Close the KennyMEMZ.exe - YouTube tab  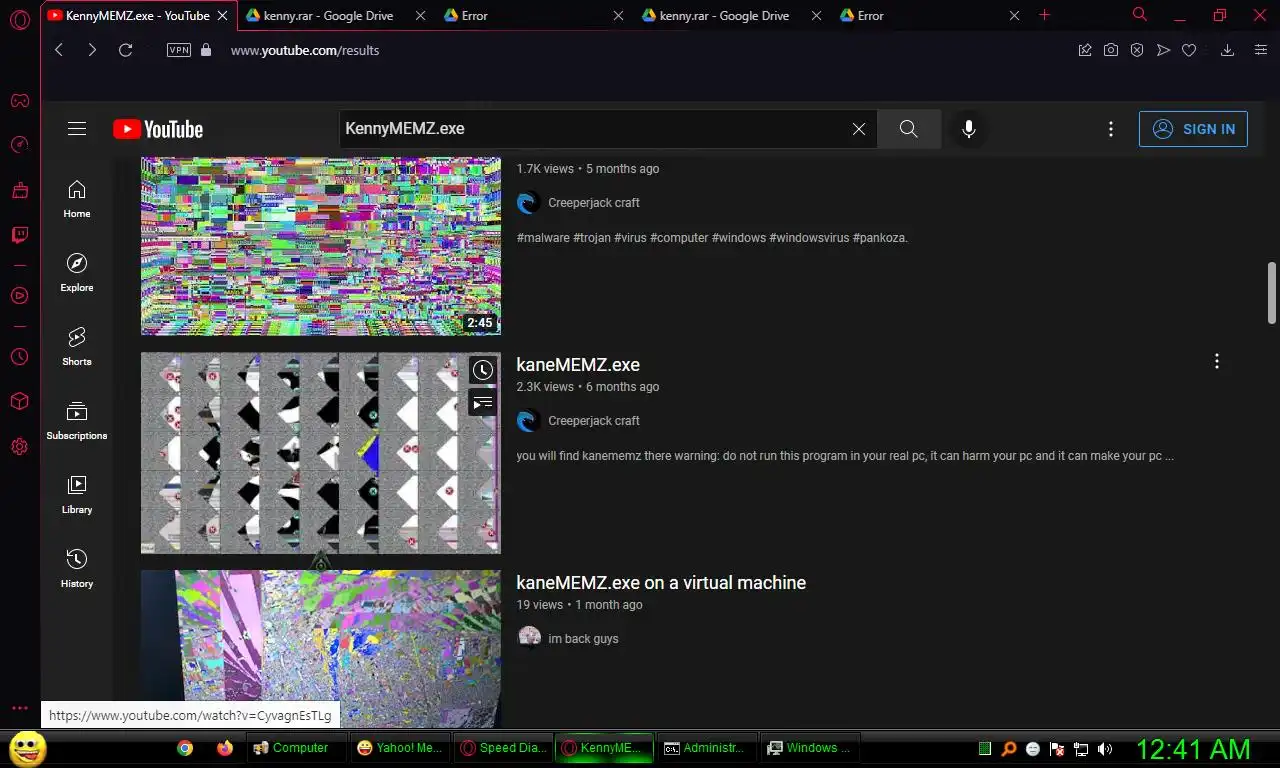tap(222, 16)
